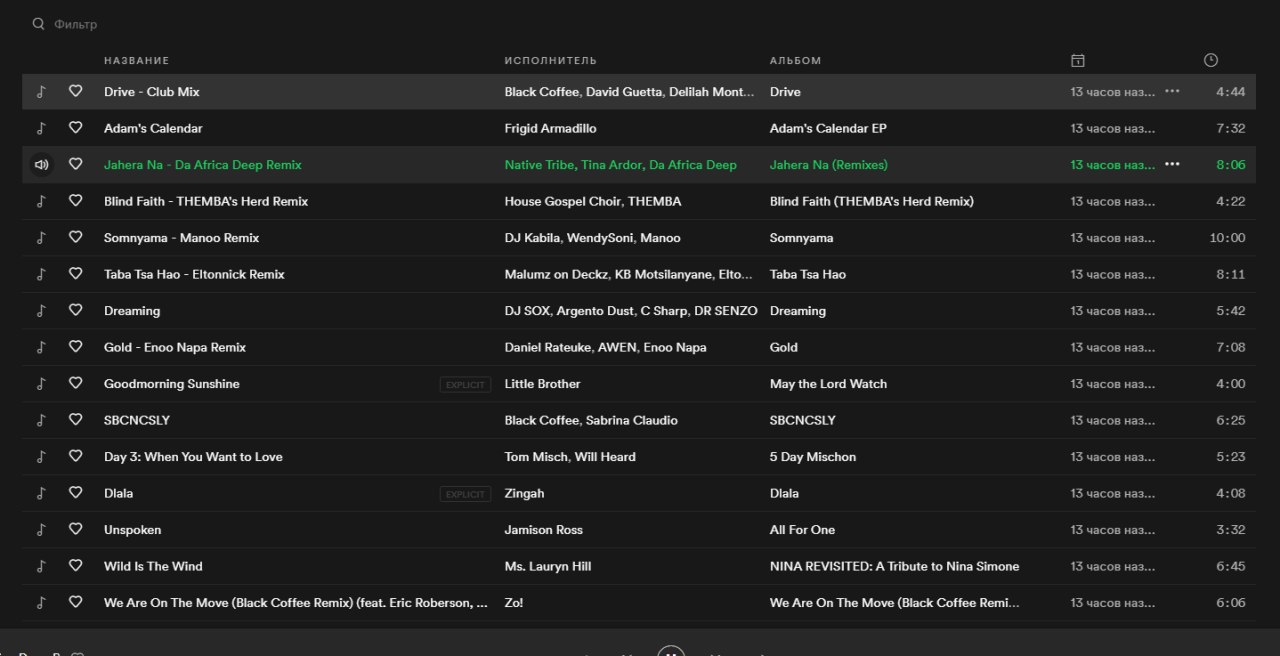
Task: Play Unspoken via its note icon
Action: click(41, 530)
